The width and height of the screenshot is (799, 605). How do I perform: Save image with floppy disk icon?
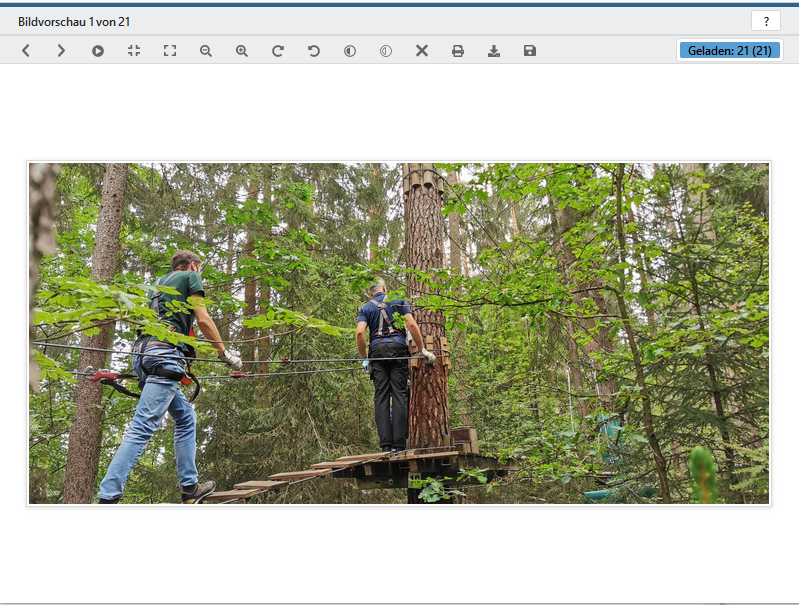click(530, 51)
